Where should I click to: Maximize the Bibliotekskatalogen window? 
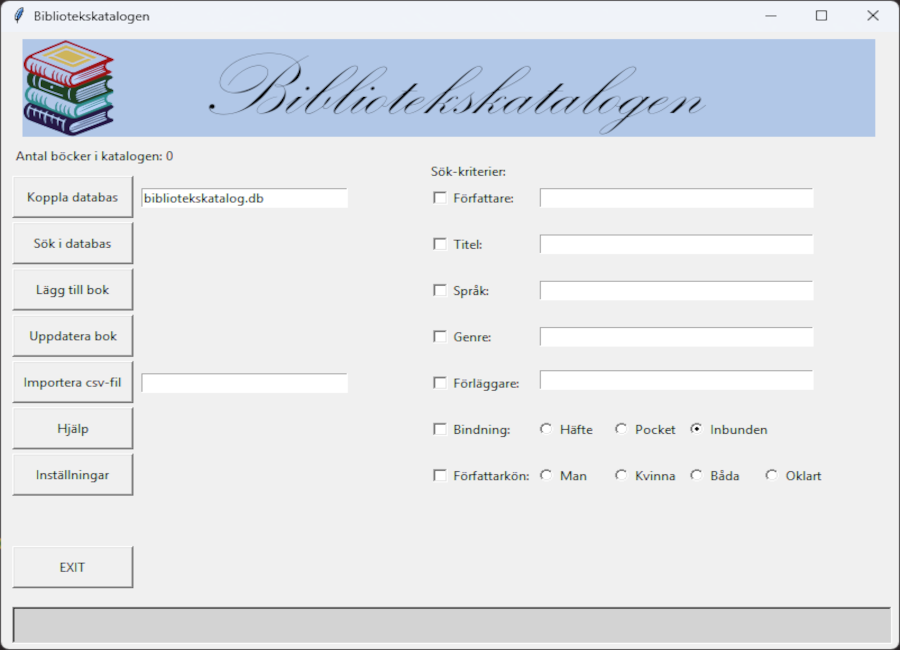821,16
